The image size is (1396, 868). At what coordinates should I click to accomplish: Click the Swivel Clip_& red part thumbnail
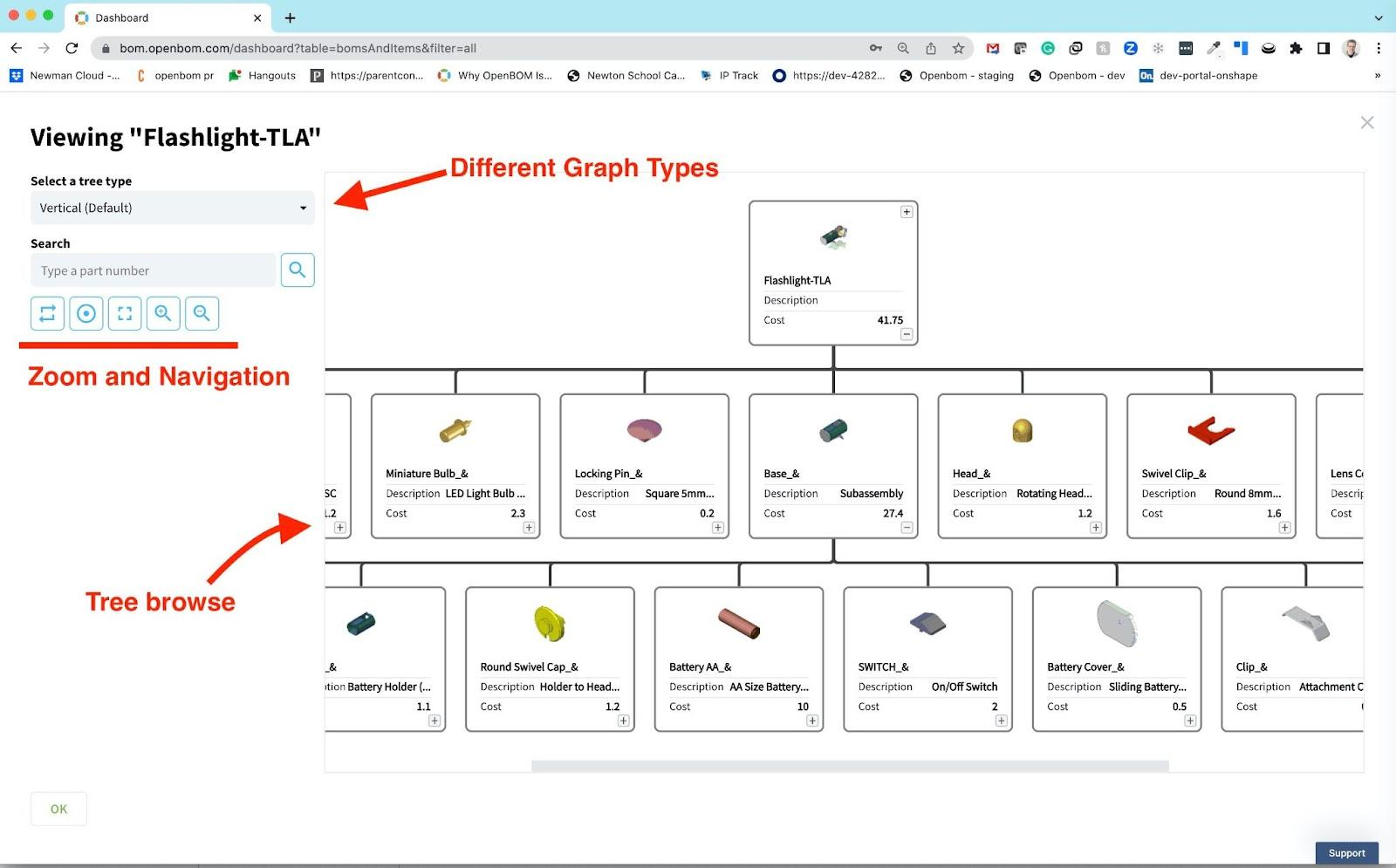[x=1211, y=430]
